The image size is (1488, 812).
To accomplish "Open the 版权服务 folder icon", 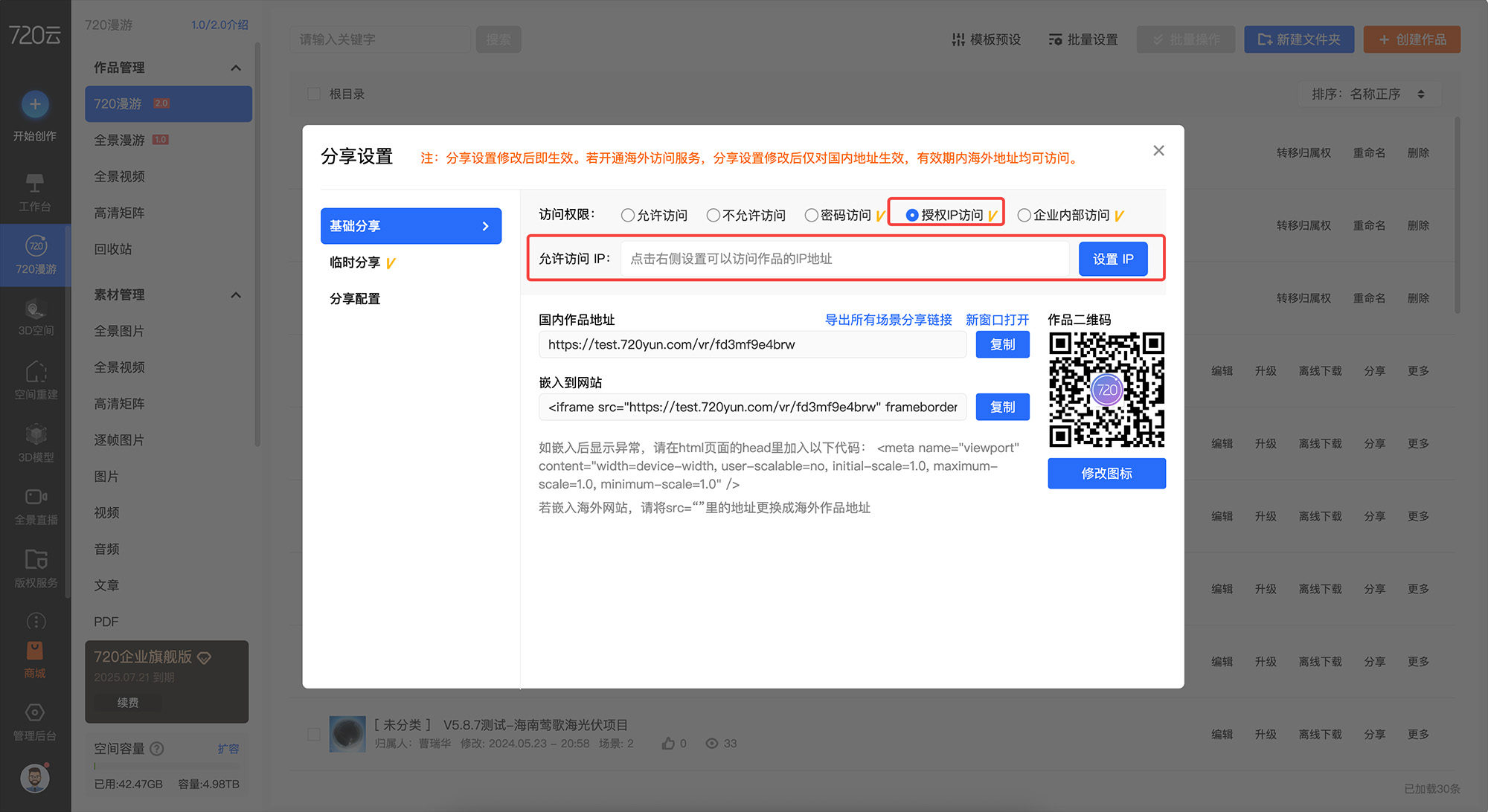I will click(35, 560).
